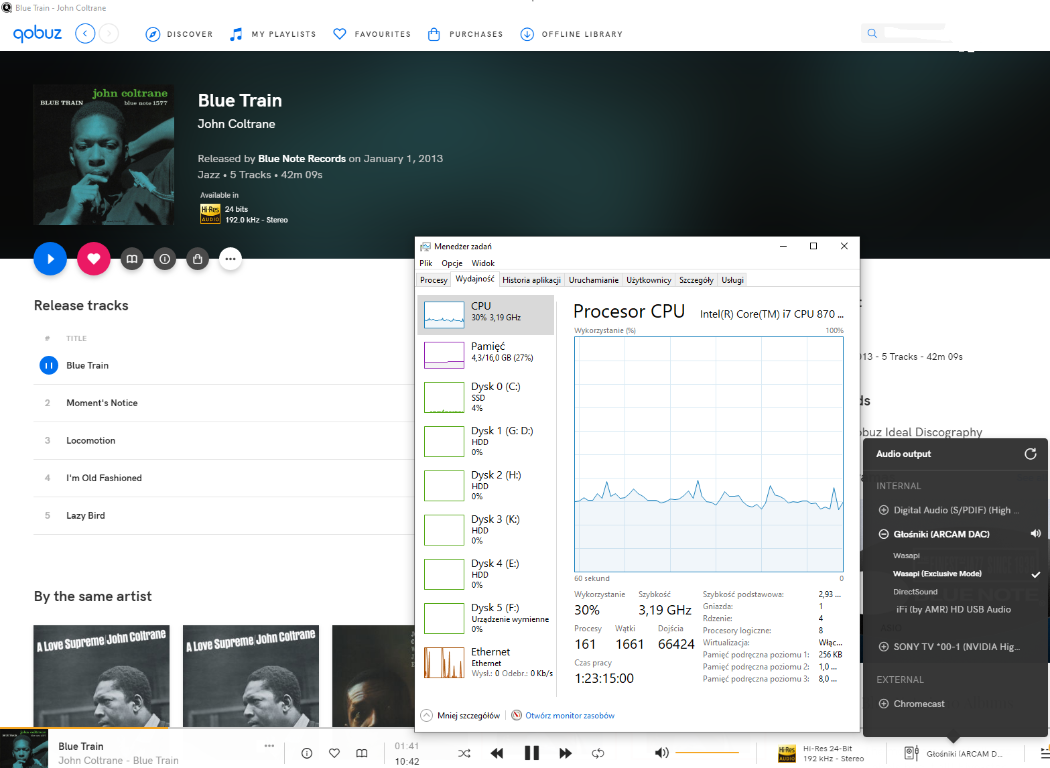Screen dimensions: 1050x768
Task: Switch to the Historia aplikacji tab
Action: (x=532, y=280)
